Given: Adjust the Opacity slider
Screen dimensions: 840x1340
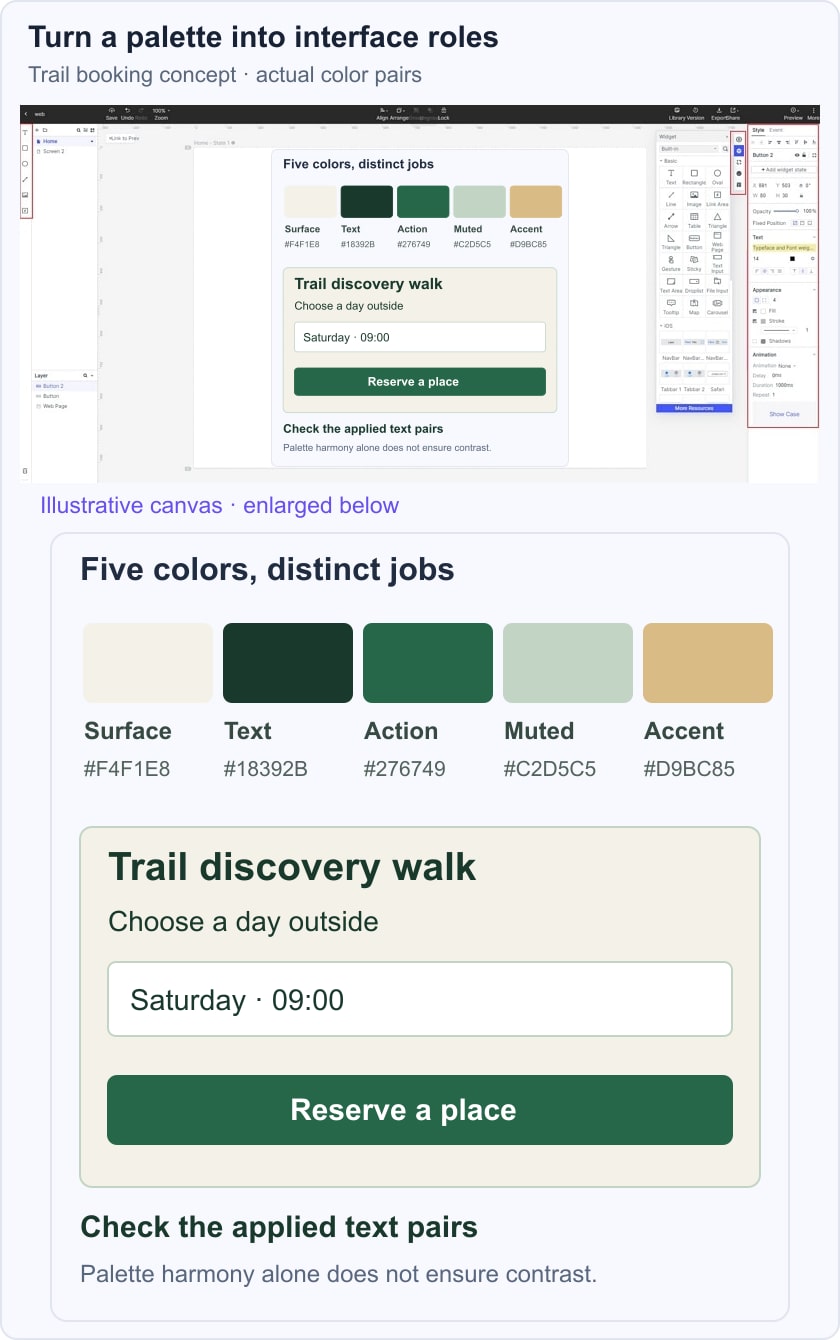Looking at the screenshot, I should coord(786,211).
